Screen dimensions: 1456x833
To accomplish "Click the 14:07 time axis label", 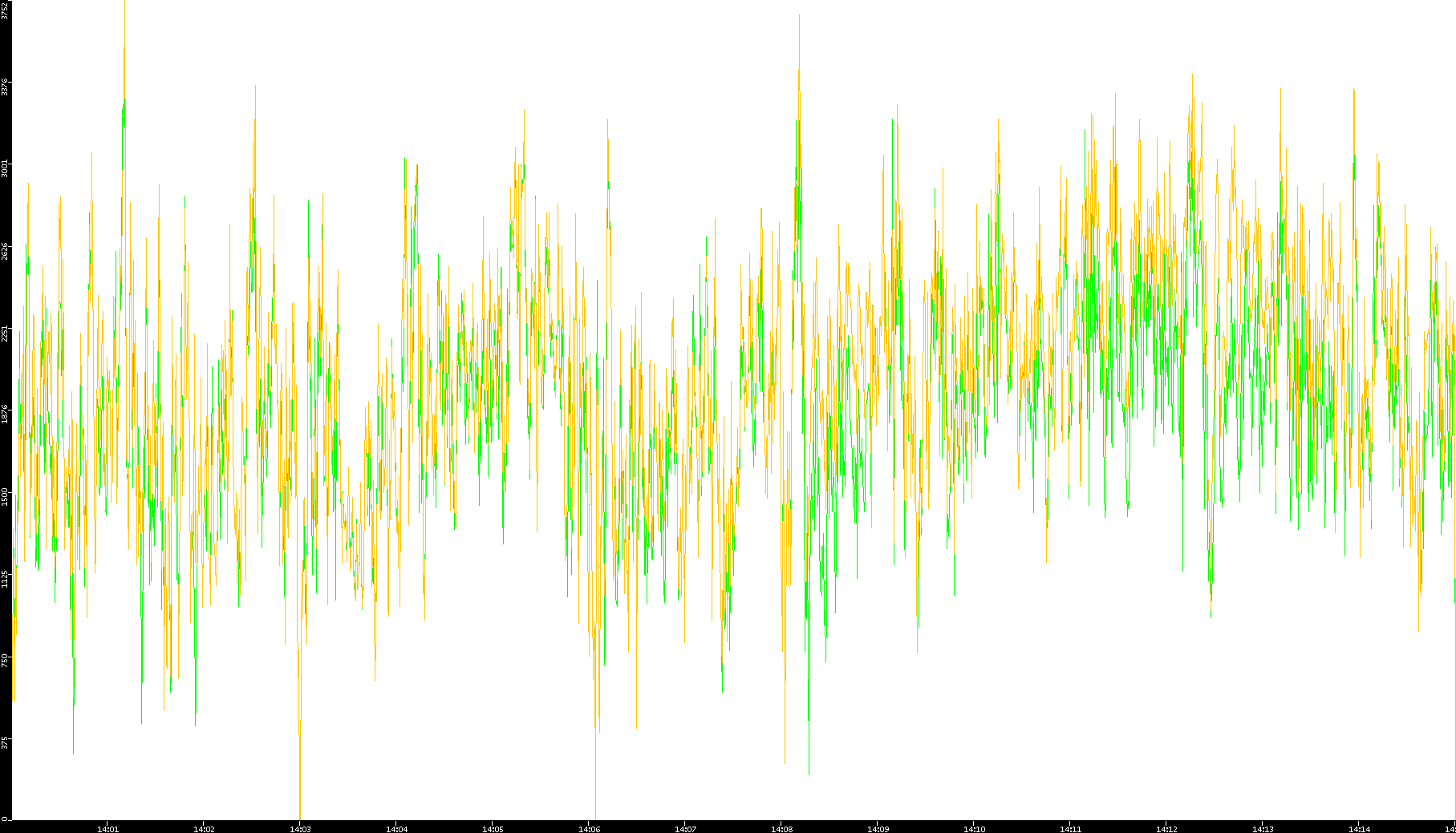I will [x=685, y=829].
